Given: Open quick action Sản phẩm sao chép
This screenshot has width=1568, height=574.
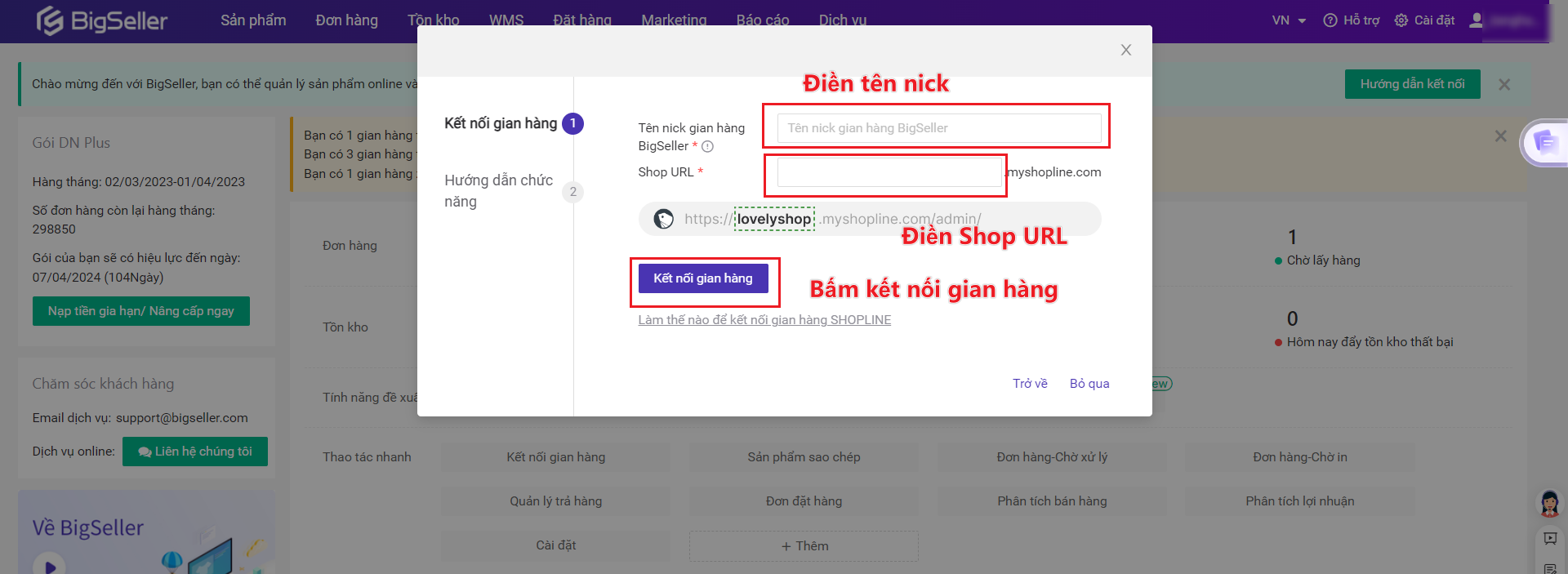Looking at the screenshot, I should coord(804,457).
